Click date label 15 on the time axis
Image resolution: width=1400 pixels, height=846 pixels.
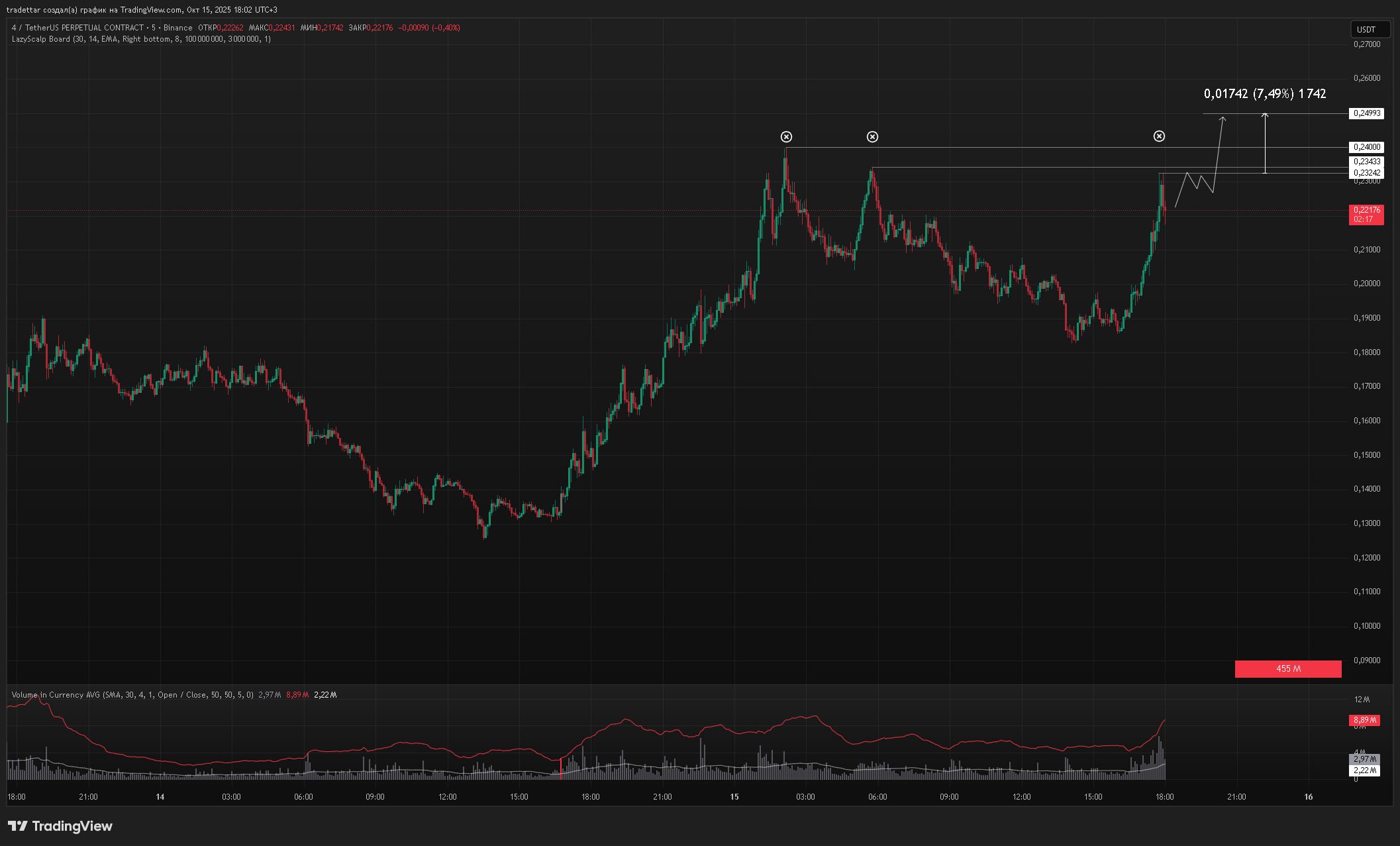pos(734,796)
